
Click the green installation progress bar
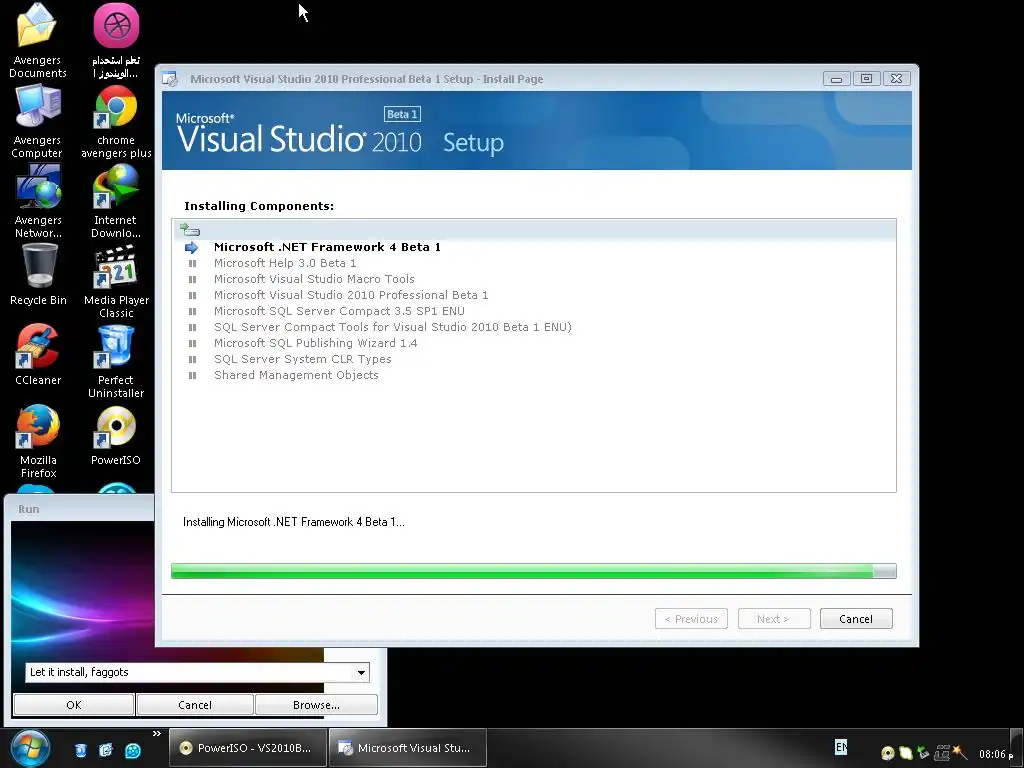click(534, 571)
